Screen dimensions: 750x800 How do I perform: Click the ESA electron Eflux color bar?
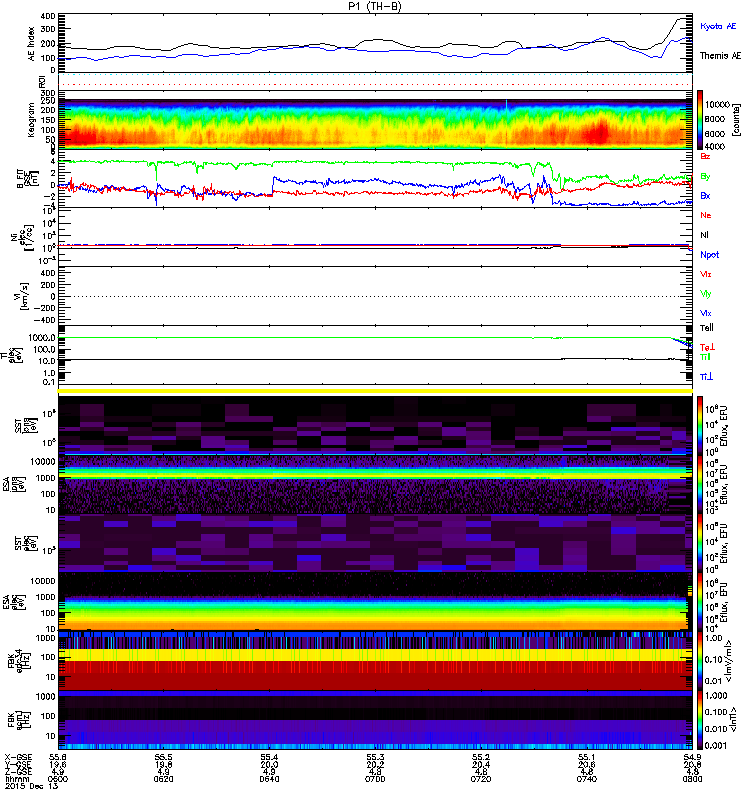pos(700,602)
